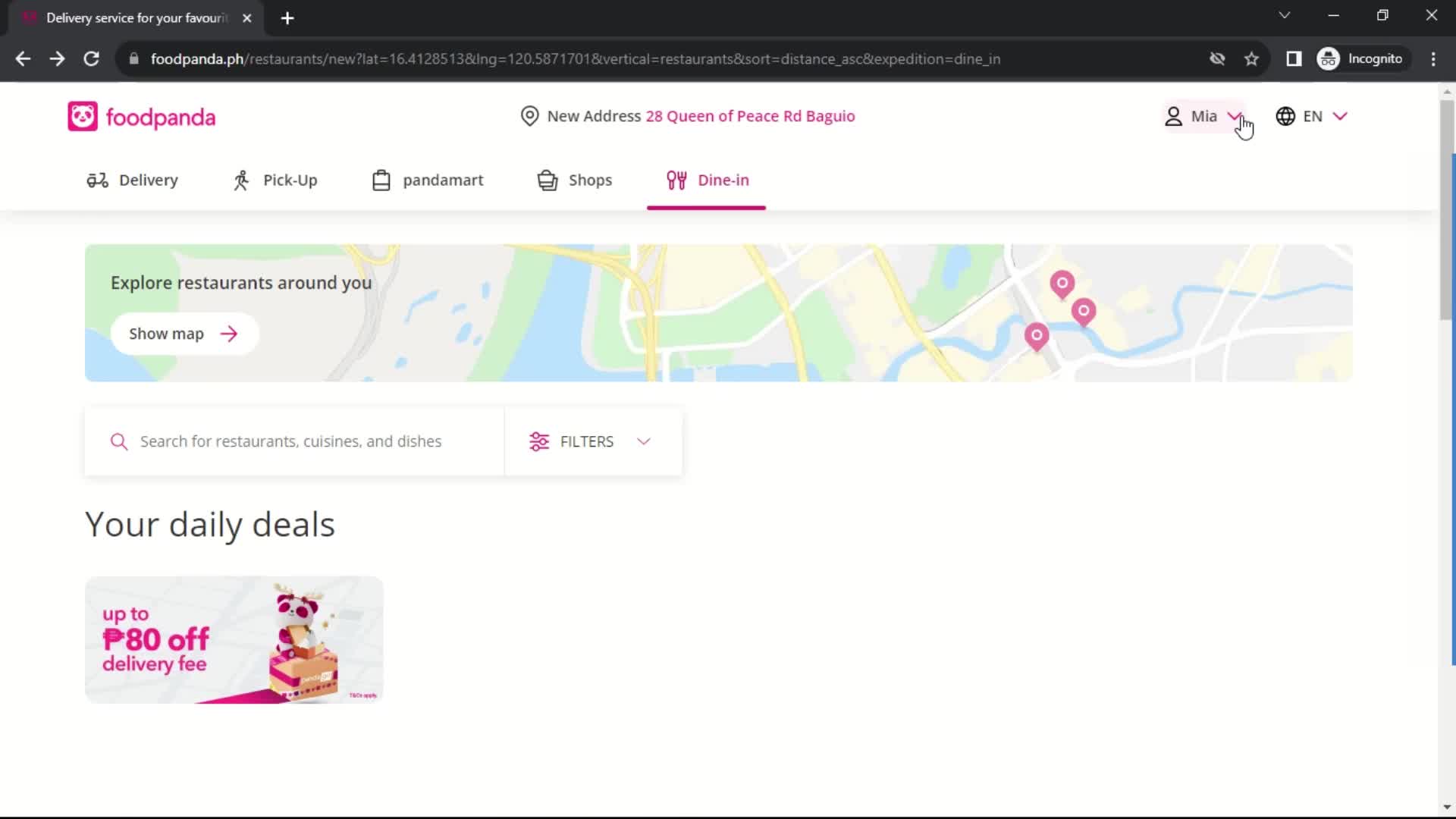Switch to the Delivery tab
The image size is (1456, 819).
click(132, 180)
